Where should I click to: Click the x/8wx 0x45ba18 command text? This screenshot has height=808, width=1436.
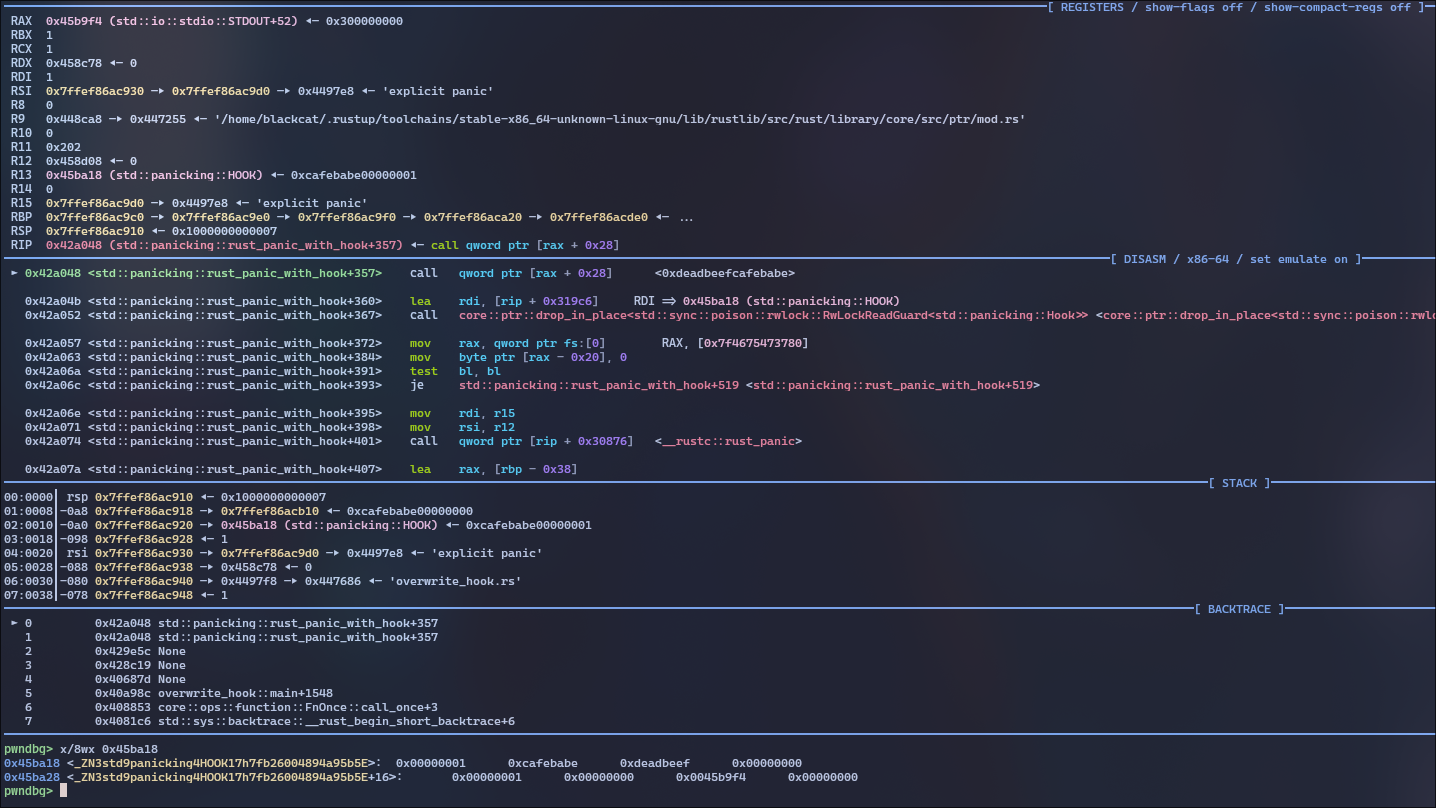pyautogui.click(x=108, y=749)
